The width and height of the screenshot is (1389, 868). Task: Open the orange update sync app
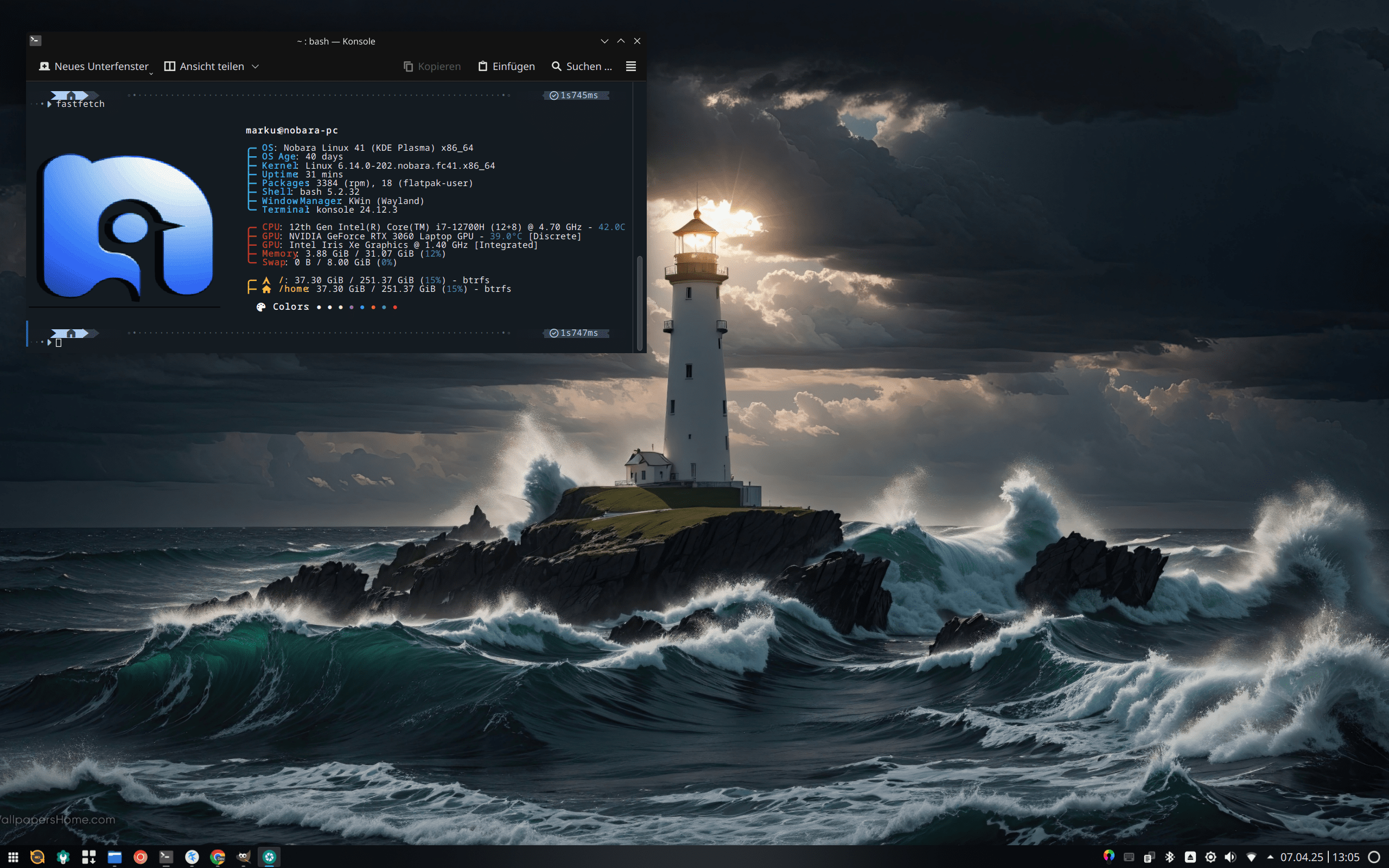pos(37,857)
